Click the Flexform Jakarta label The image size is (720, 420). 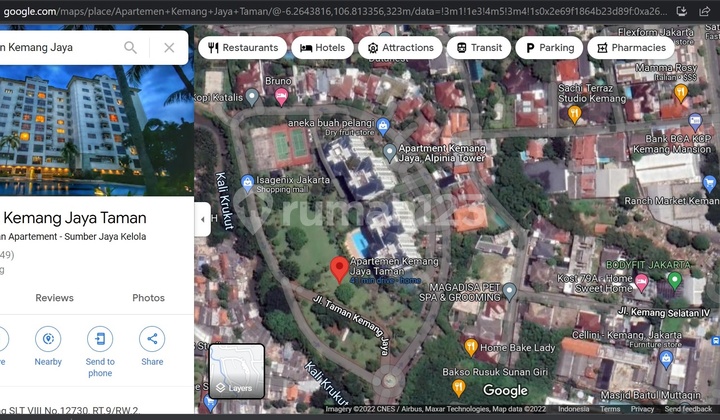(x=656, y=33)
